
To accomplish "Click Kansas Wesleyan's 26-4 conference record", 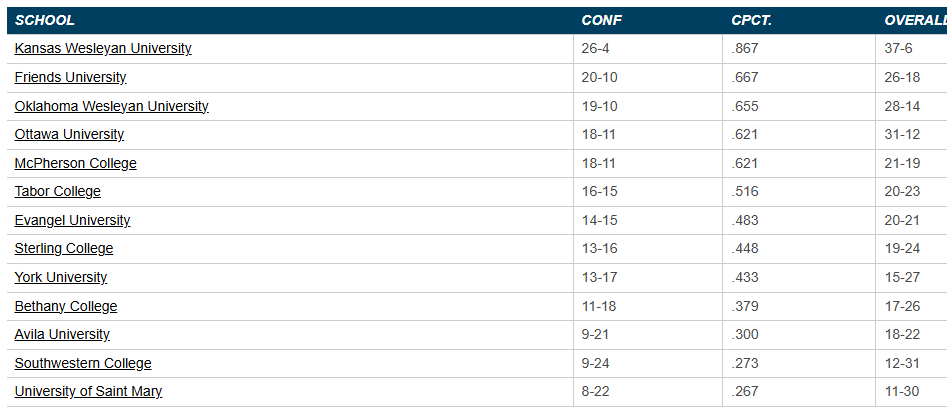I will pos(594,48).
